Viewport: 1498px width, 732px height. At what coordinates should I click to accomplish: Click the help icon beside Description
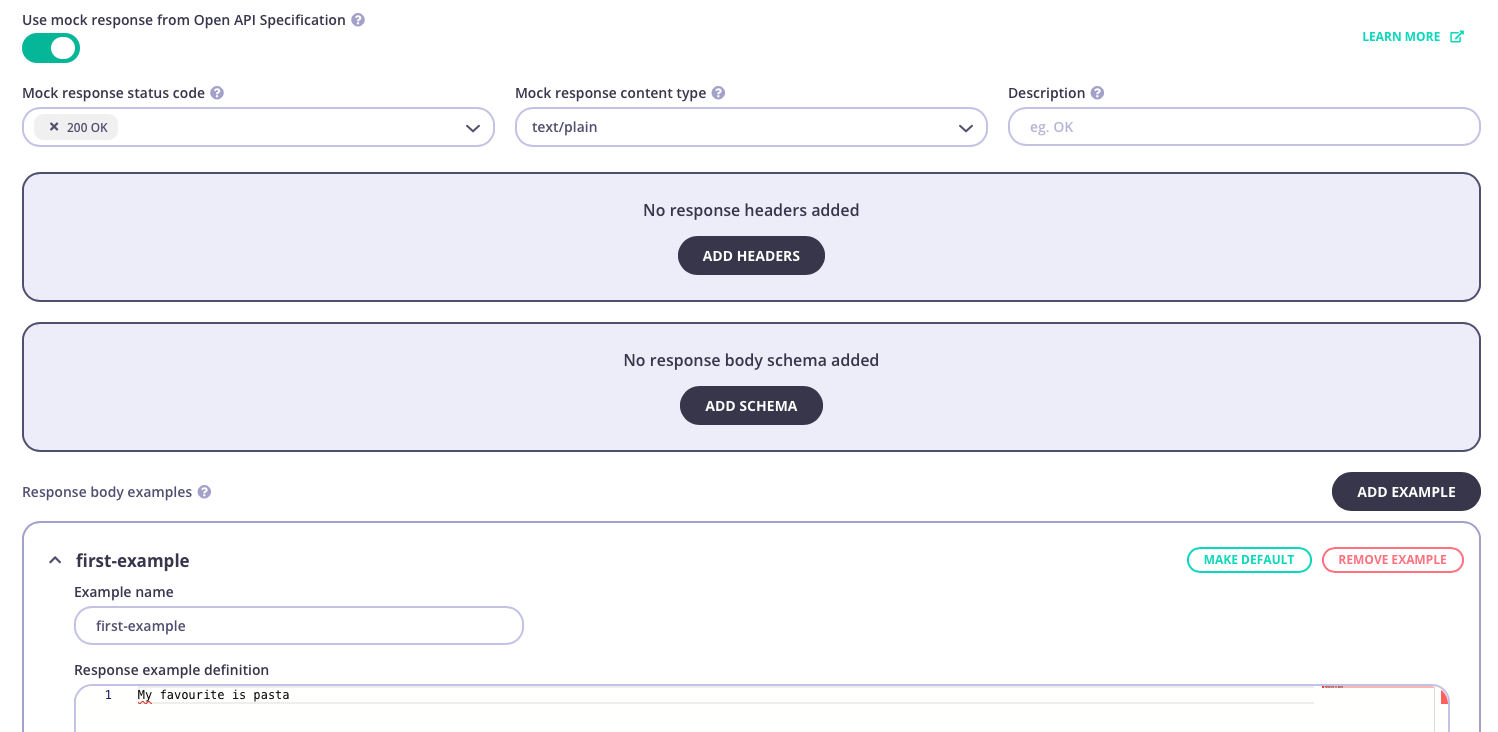pos(1097,92)
